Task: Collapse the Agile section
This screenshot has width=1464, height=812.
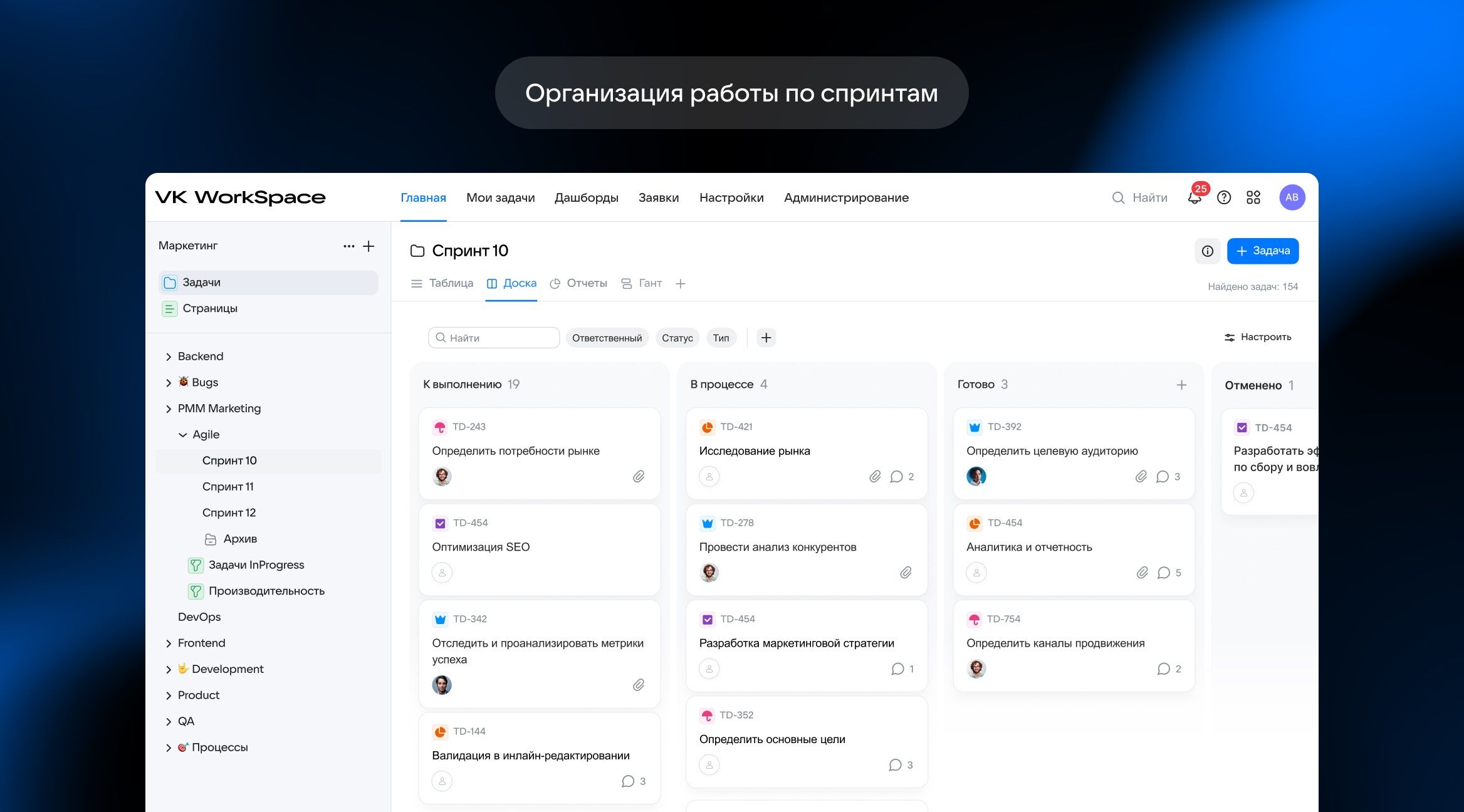Action: click(x=182, y=435)
